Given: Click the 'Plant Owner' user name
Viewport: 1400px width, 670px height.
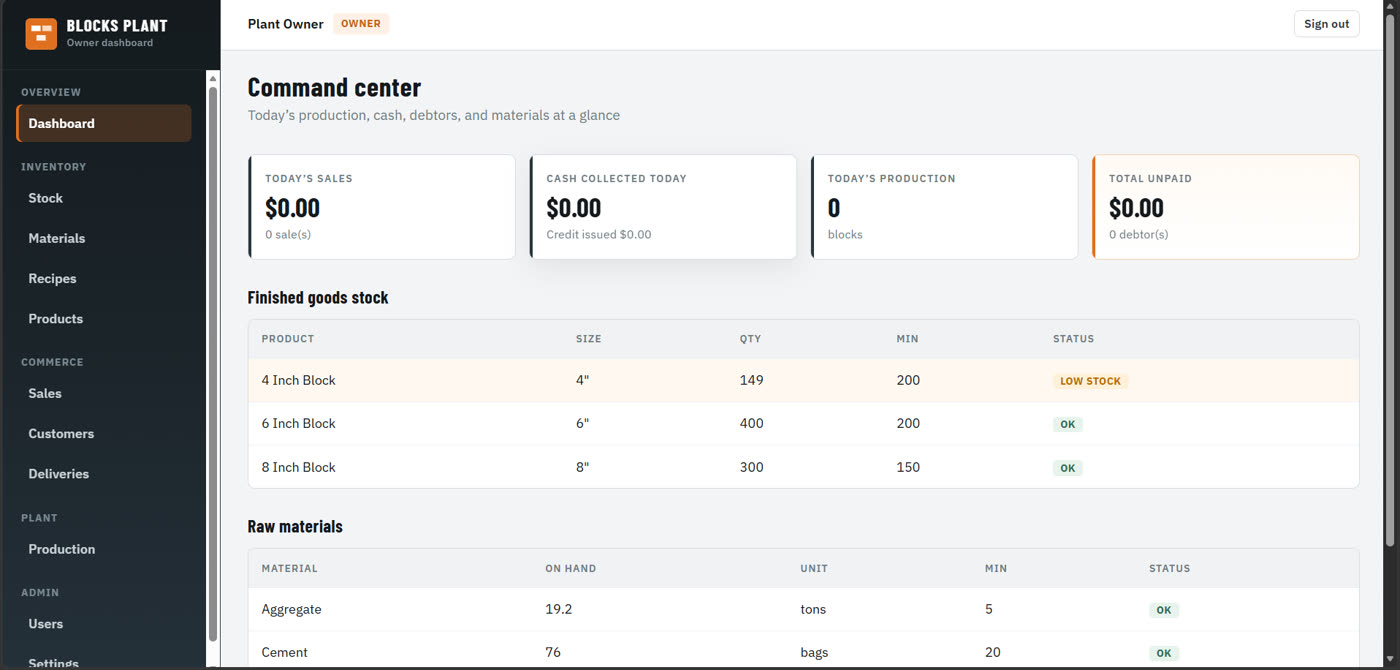Looking at the screenshot, I should [286, 24].
